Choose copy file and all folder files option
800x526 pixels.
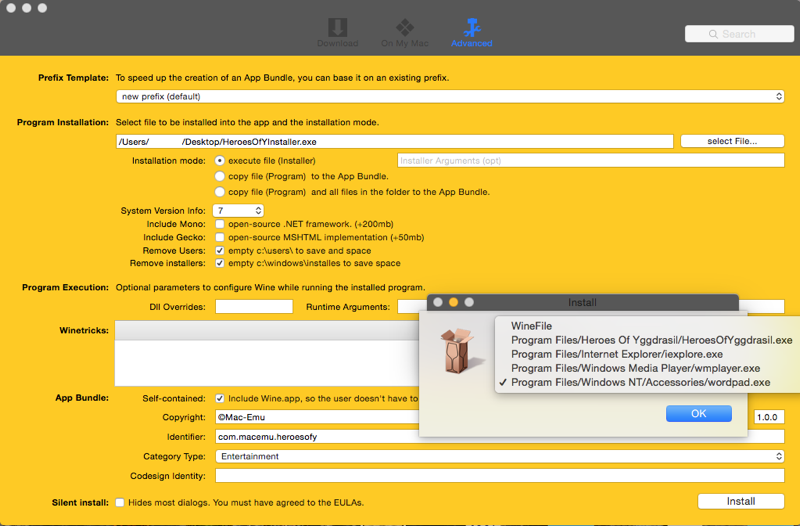(219, 192)
